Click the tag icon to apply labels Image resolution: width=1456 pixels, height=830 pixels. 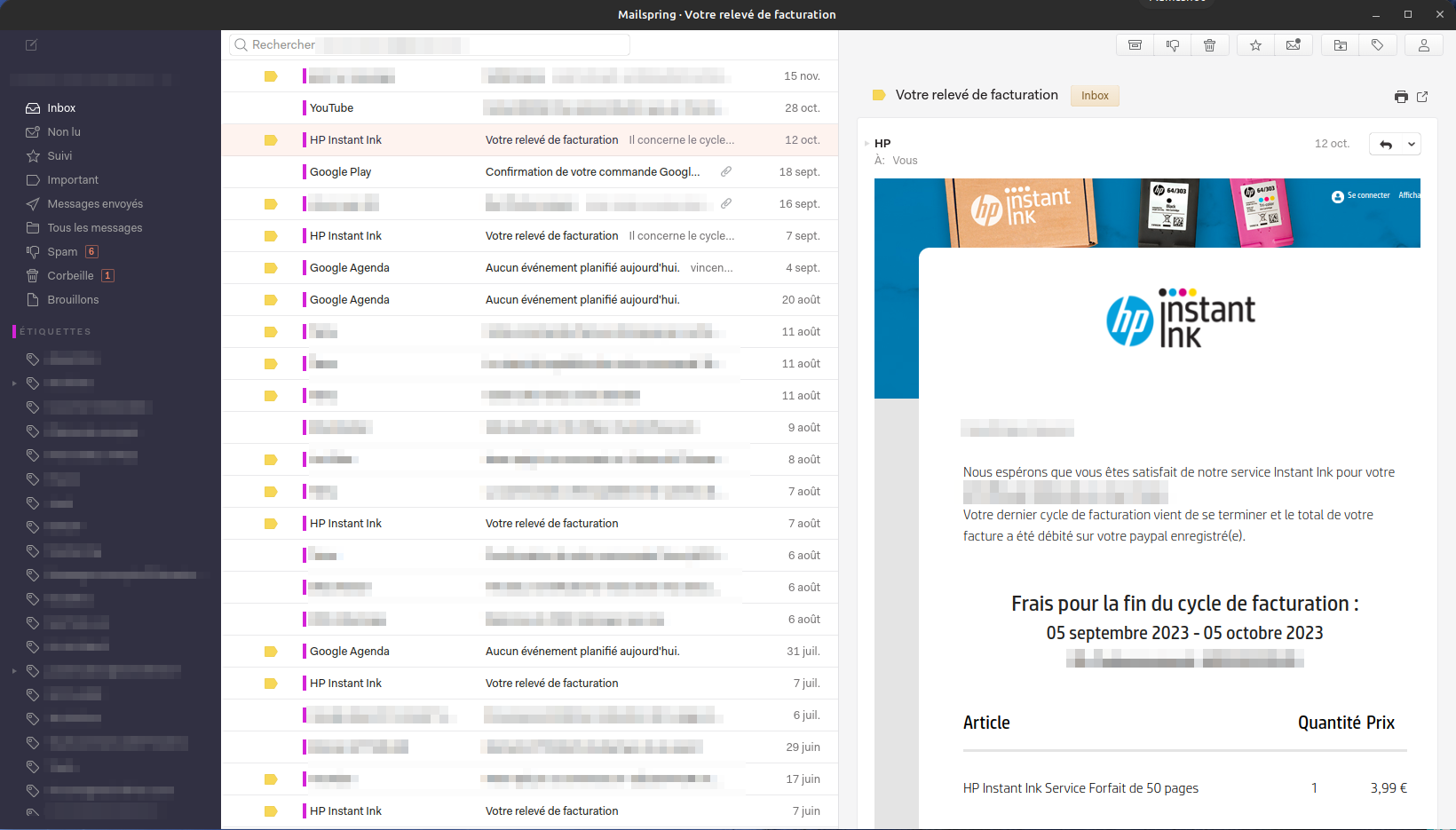click(1377, 45)
